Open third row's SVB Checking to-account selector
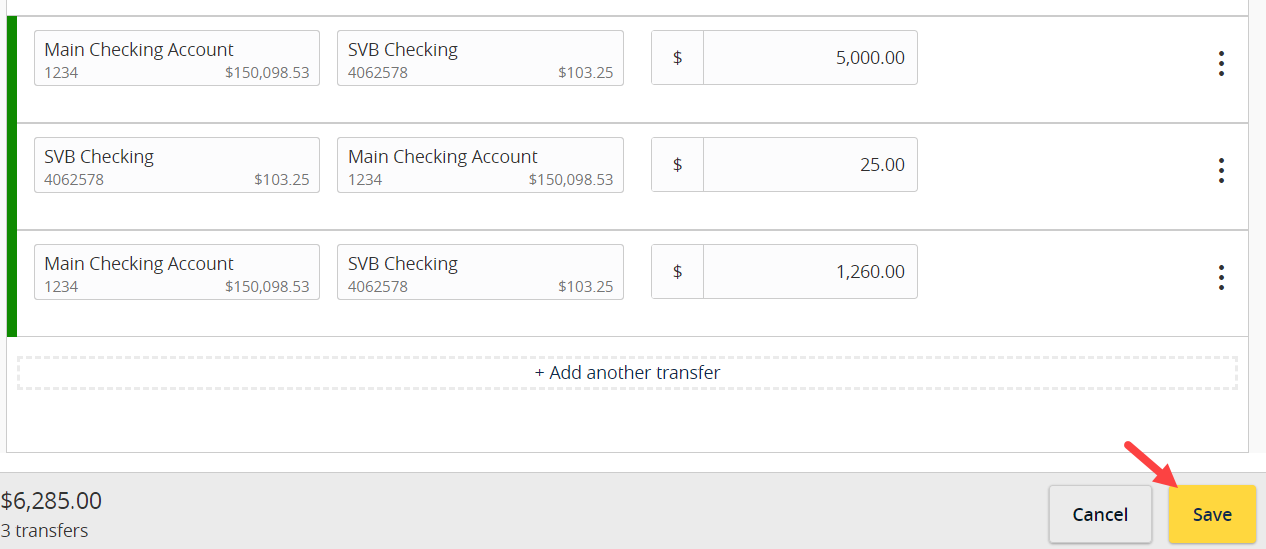This screenshot has height=549, width=1266. coord(480,272)
